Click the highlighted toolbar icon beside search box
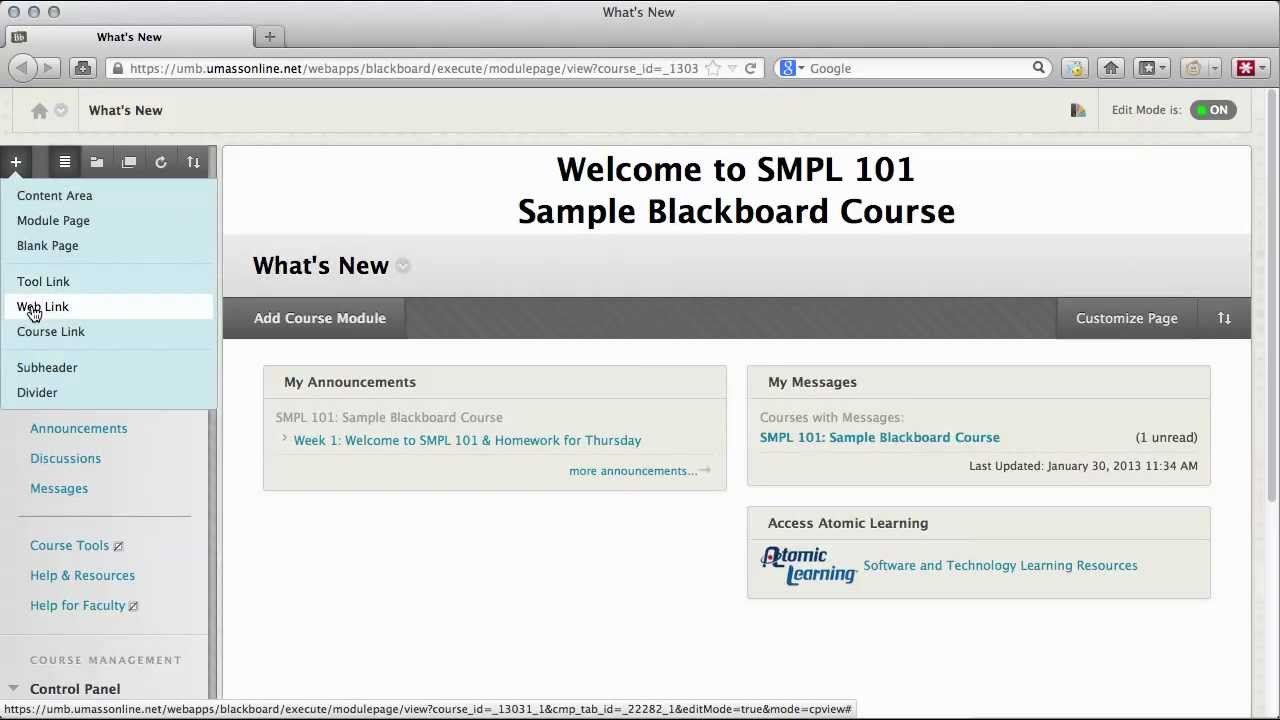The image size is (1280, 720). [1074, 68]
